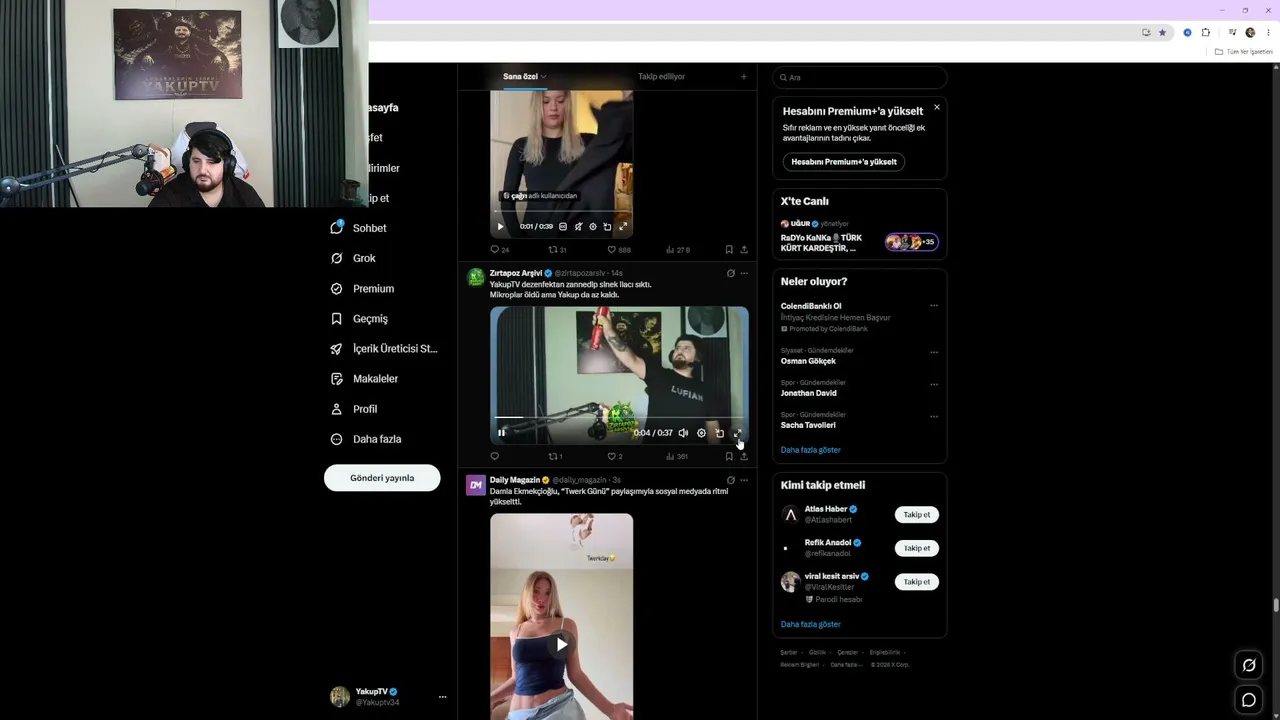This screenshot has width=1280, height=720.
Task: Repost the Zırtapoz Arşivi post
Action: [555, 456]
